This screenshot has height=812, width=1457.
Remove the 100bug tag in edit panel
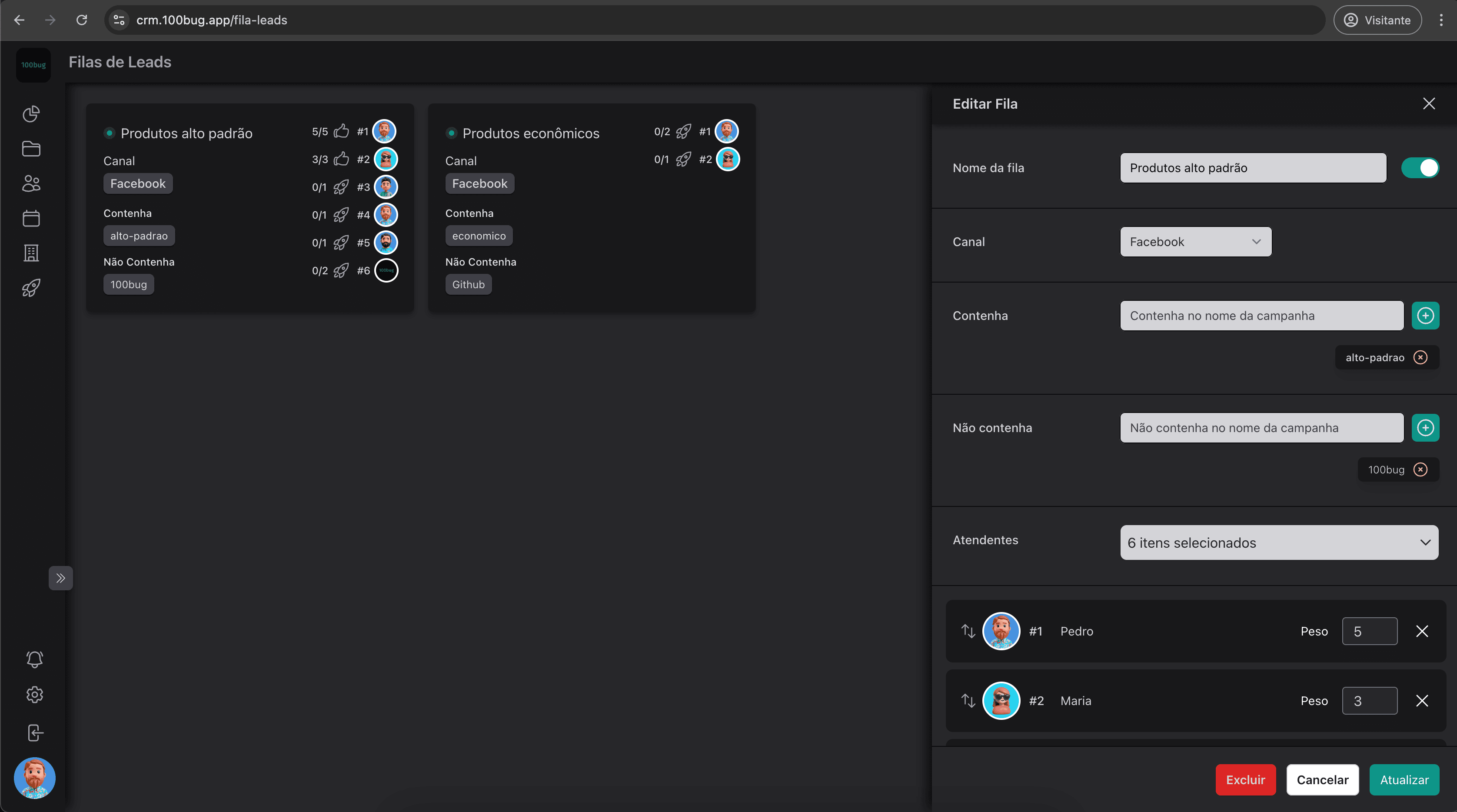[x=1420, y=469]
